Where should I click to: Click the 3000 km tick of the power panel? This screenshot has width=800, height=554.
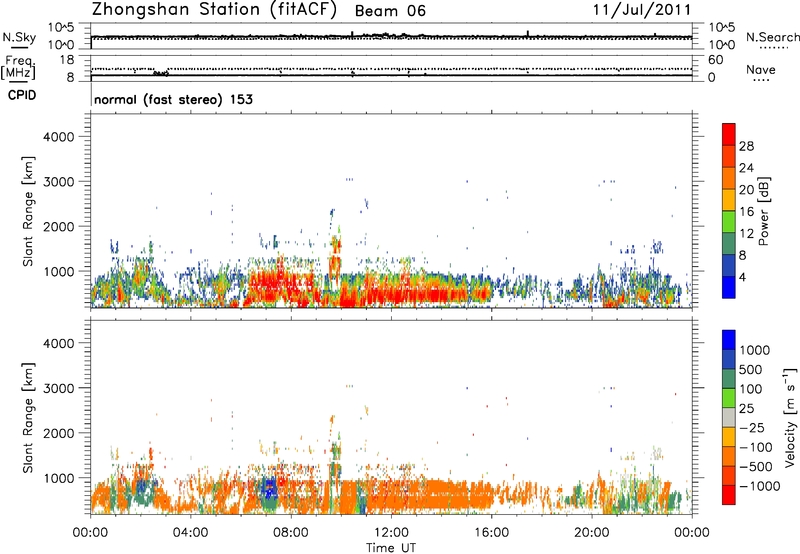[59, 182]
